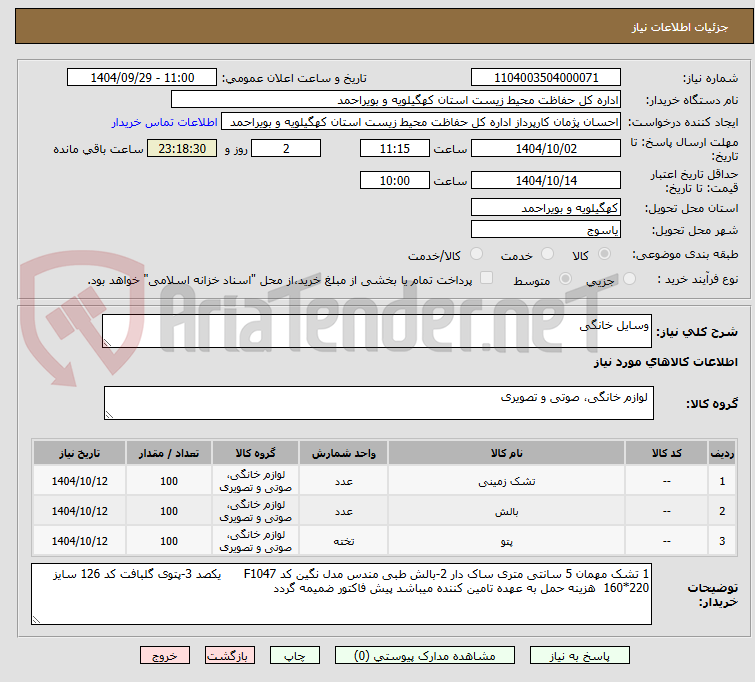
Task: Click quantity 100 in the بالش row
Action: click(x=169, y=511)
